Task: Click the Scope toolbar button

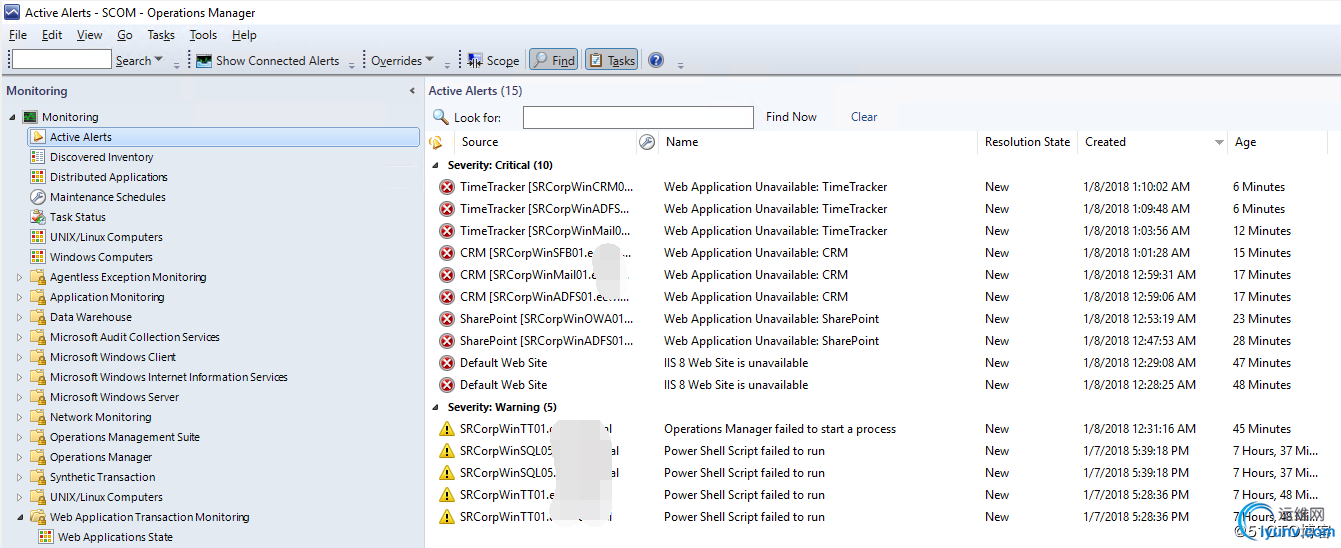Action: click(493, 60)
